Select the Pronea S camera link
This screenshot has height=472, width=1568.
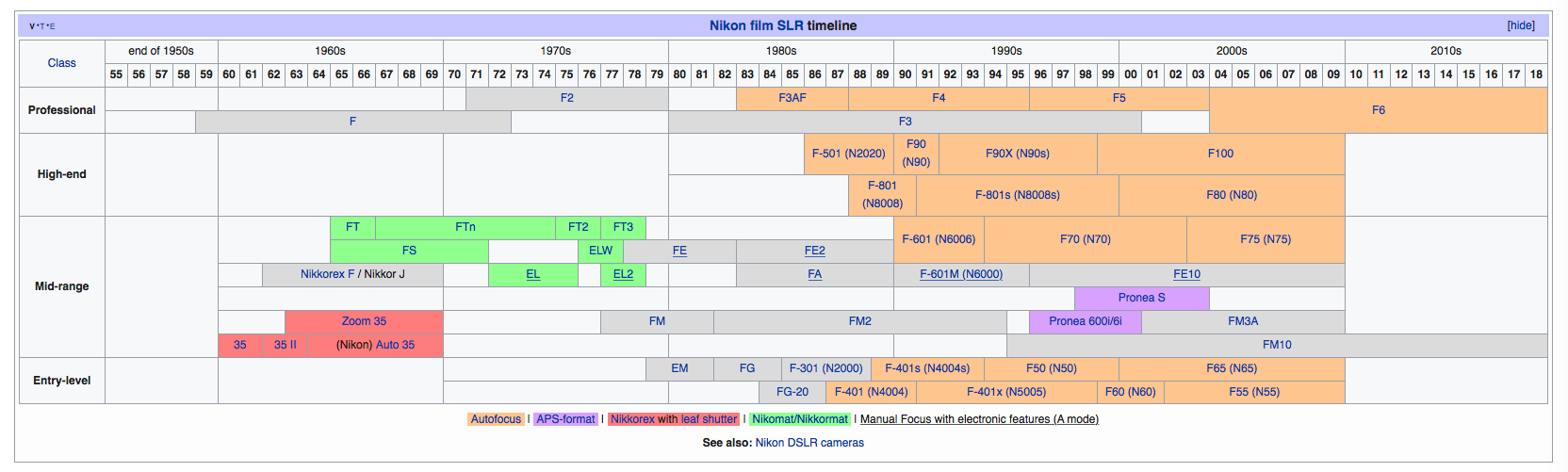(x=1141, y=298)
